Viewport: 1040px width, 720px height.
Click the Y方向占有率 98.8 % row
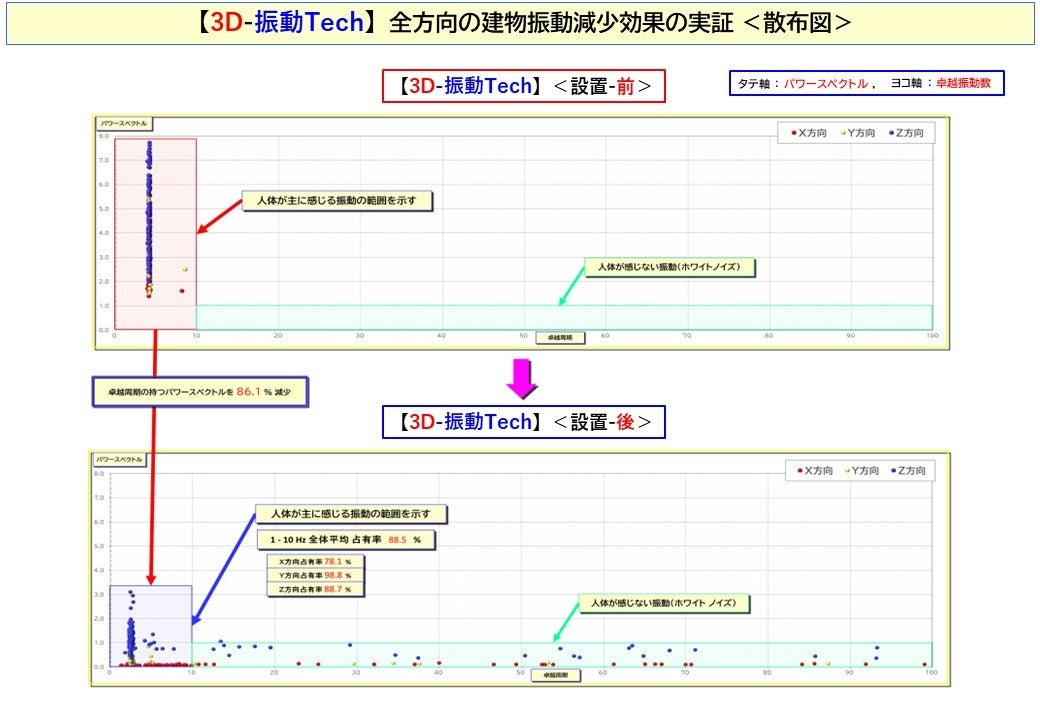click(315, 575)
